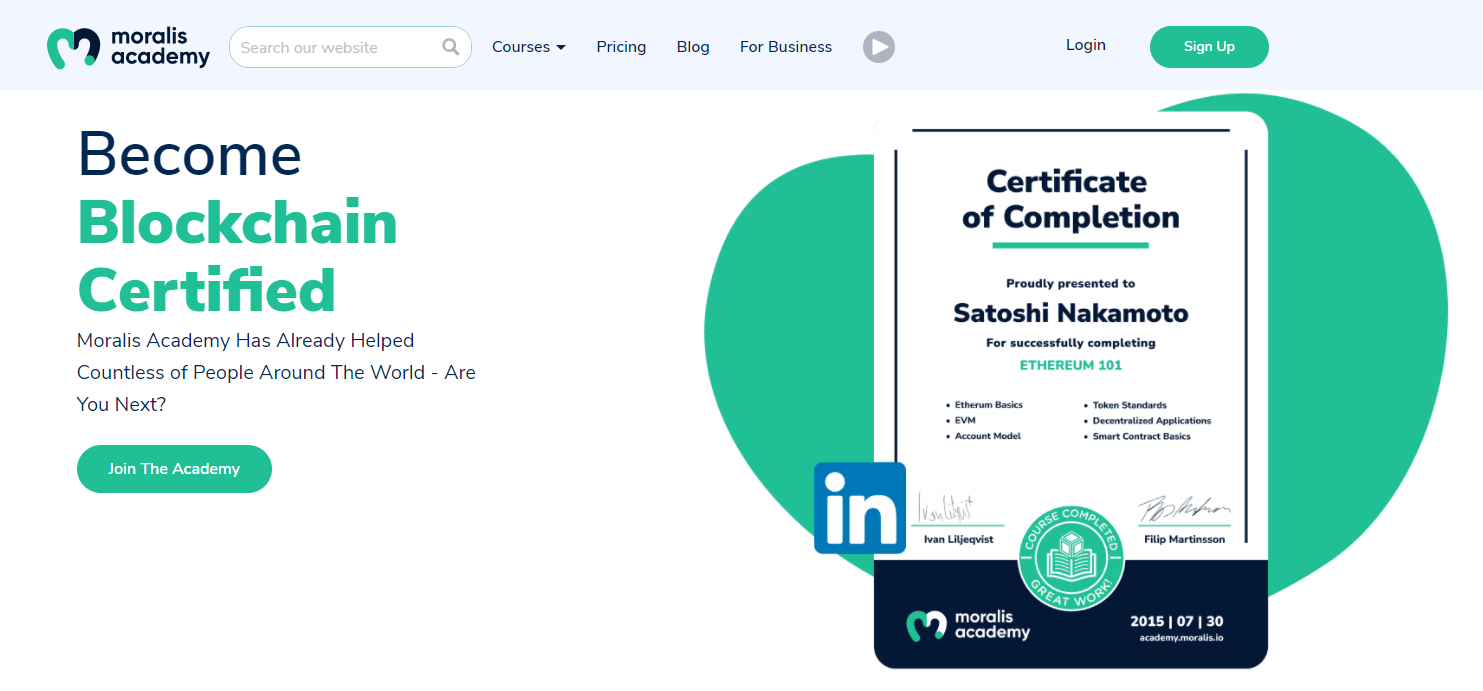Click the Course Completed seal badge
Viewport: 1483px width, 691px height.
click(x=1071, y=557)
